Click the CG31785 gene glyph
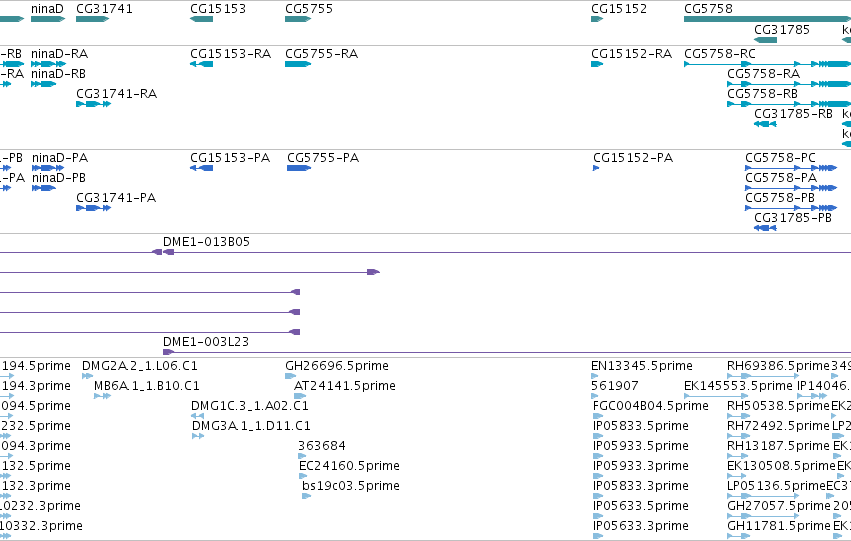Viewport: 851px width, 541px height. [x=765, y=40]
